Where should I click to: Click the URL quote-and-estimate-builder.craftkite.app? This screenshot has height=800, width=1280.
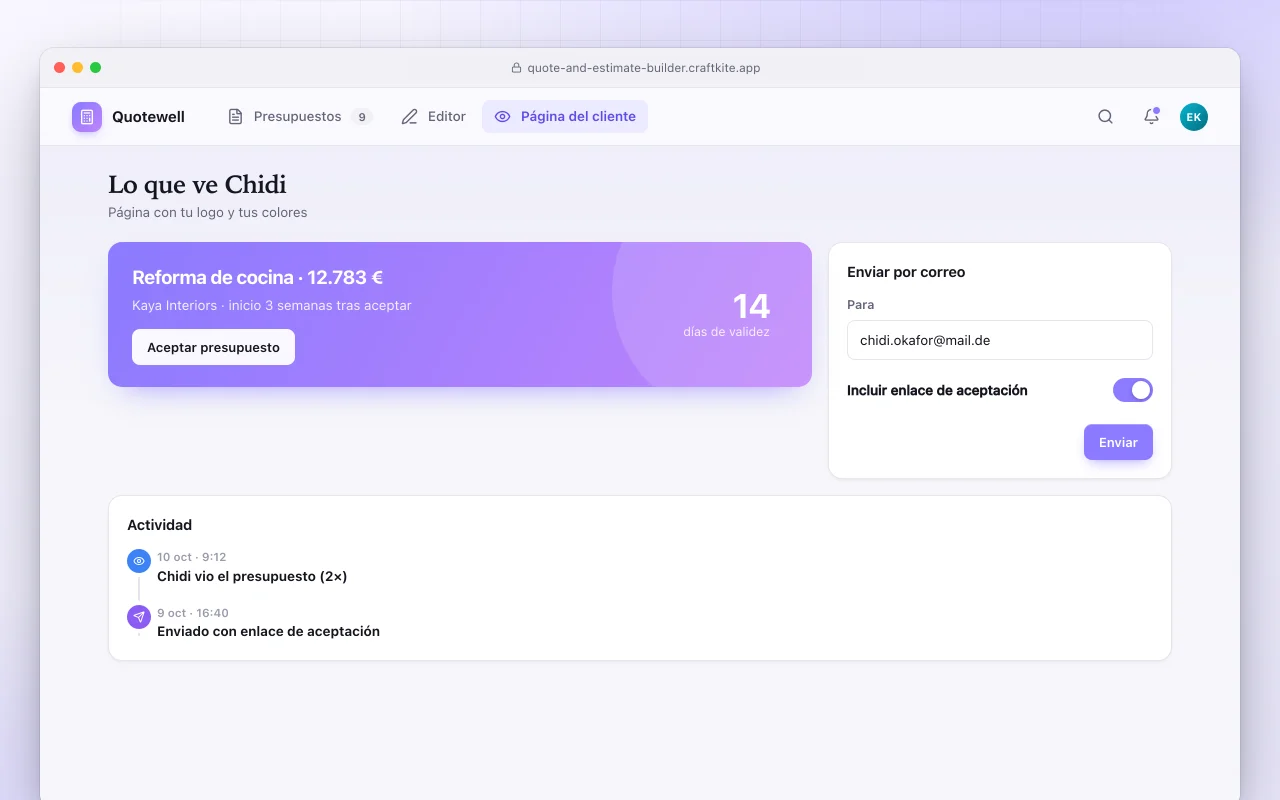(644, 68)
